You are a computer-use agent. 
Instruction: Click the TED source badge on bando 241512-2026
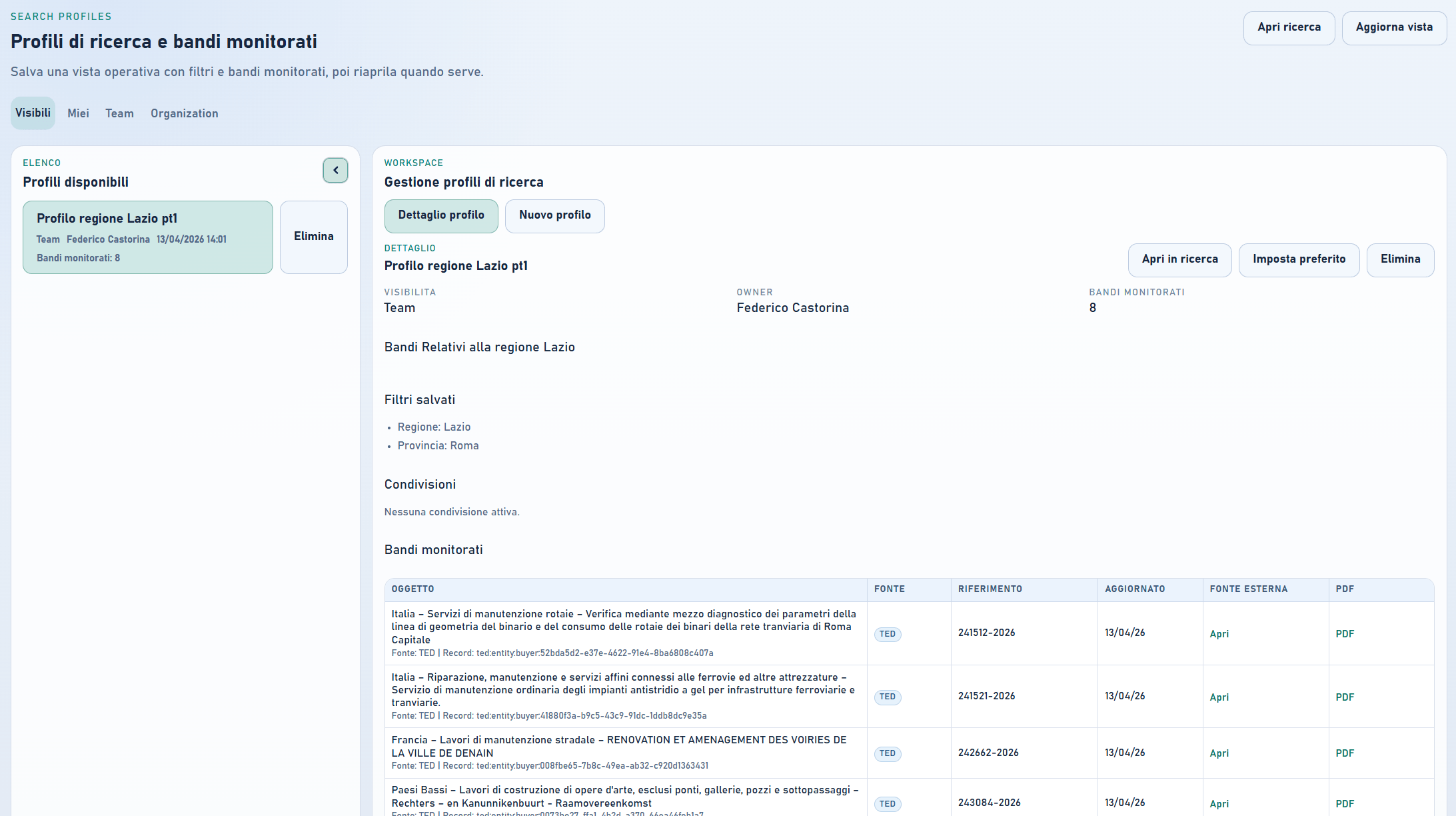(887, 634)
